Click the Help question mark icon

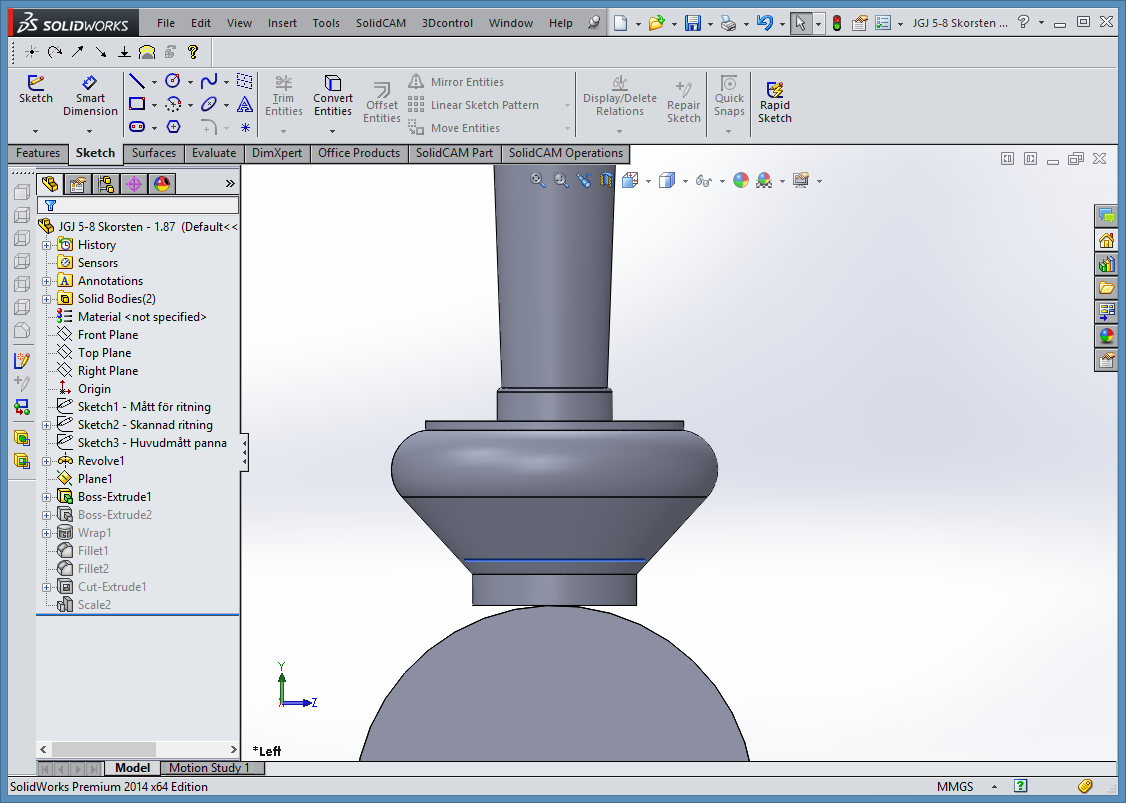1023,23
